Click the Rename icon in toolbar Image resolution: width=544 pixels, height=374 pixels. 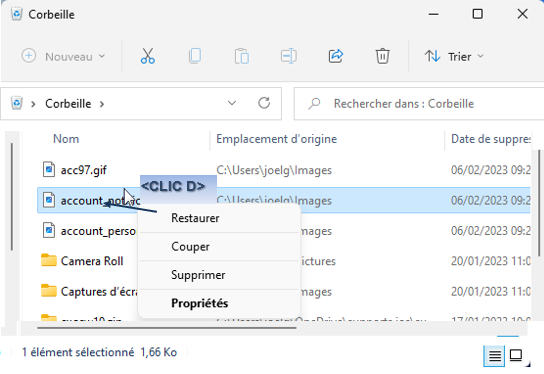288,56
